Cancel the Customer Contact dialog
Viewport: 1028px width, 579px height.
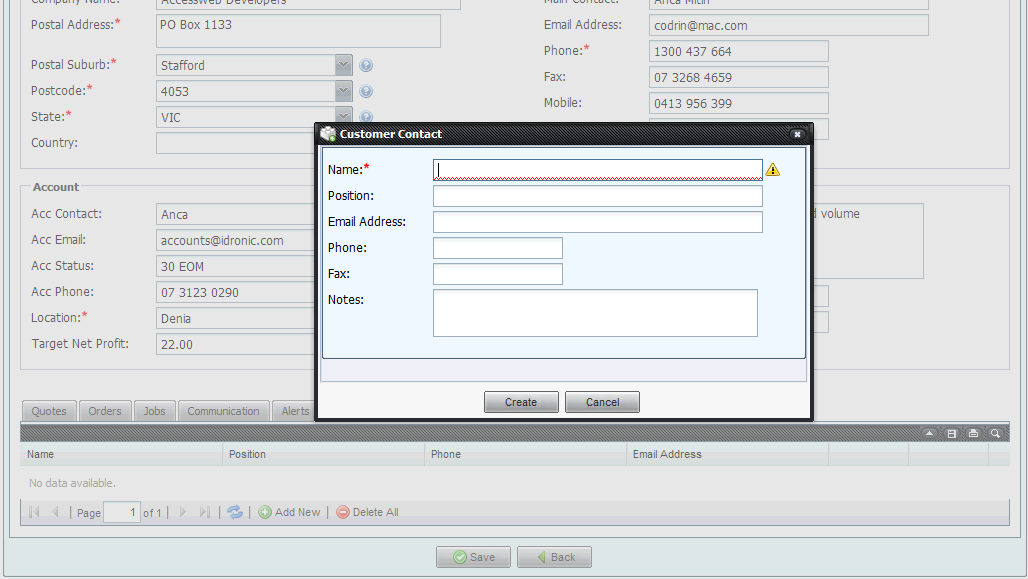pos(602,402)
